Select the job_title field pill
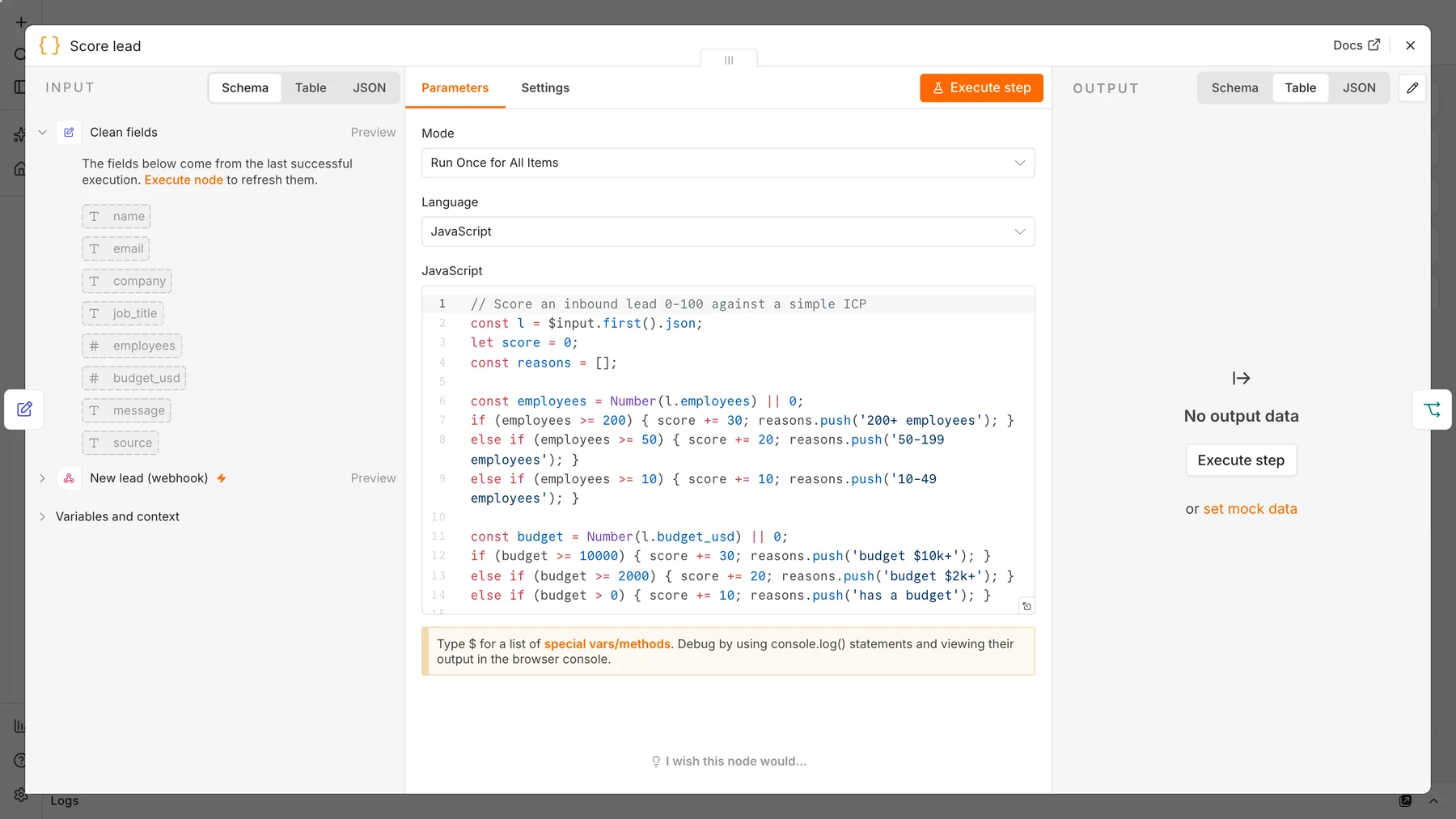This screenshot has height=819, width=1456. 123,313
